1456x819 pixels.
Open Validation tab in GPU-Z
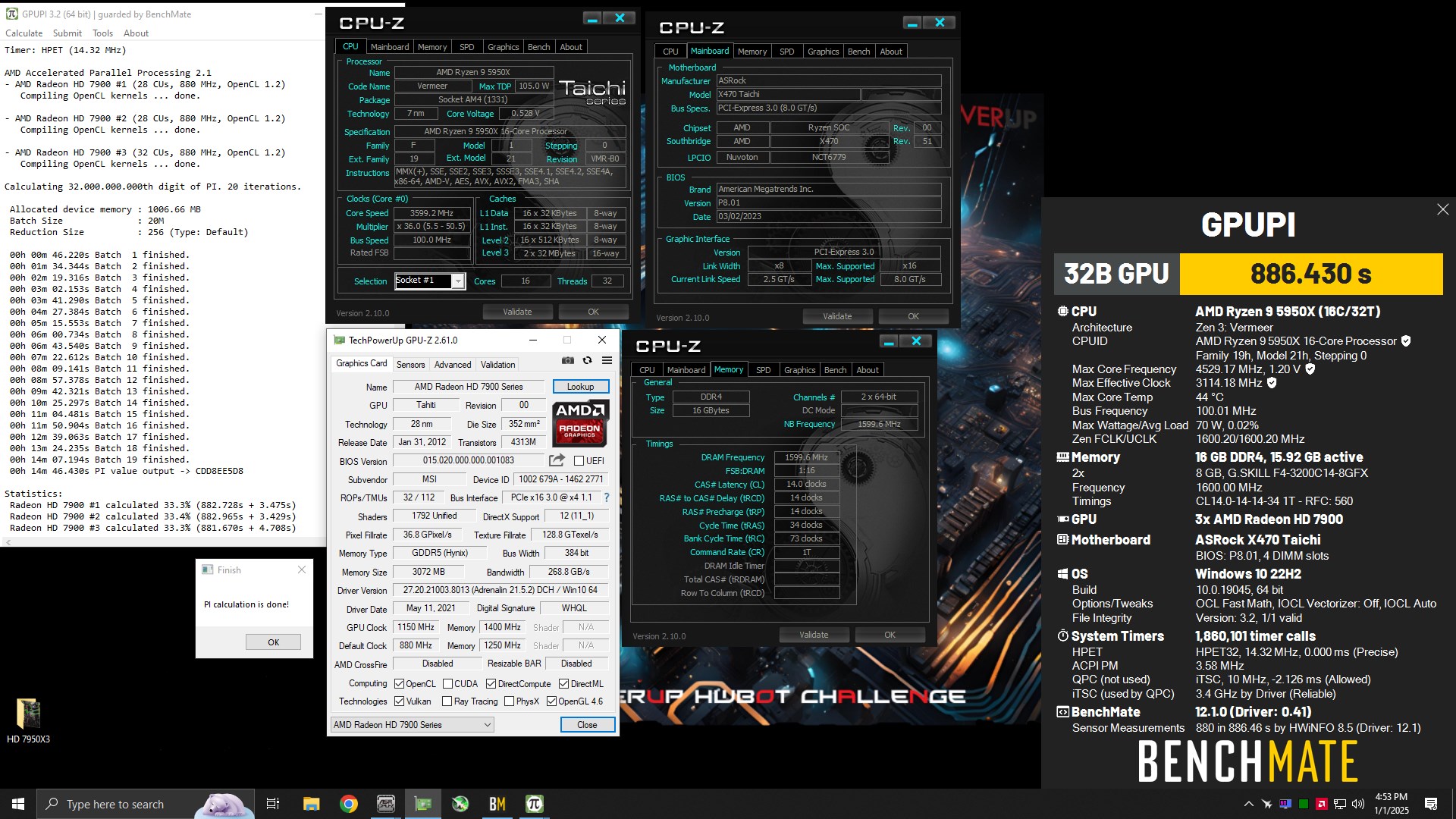pos(497,365)
